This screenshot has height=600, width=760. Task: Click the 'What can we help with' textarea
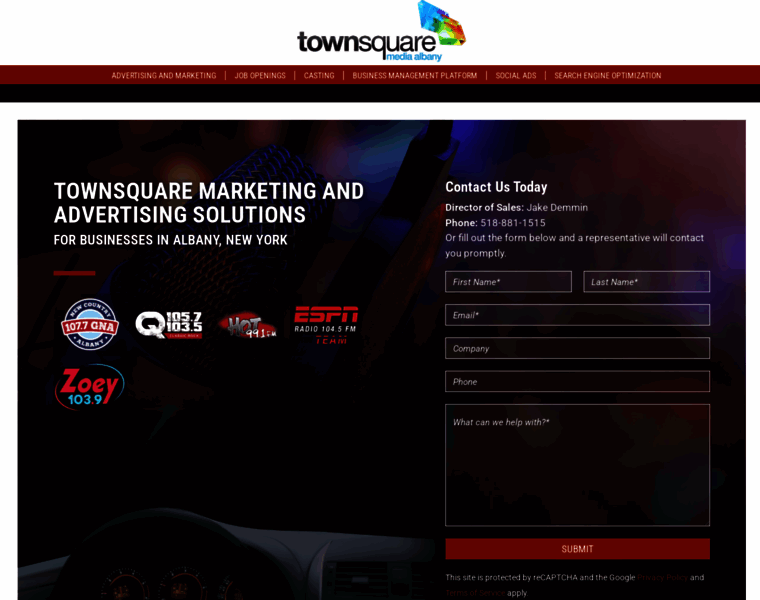577,465
